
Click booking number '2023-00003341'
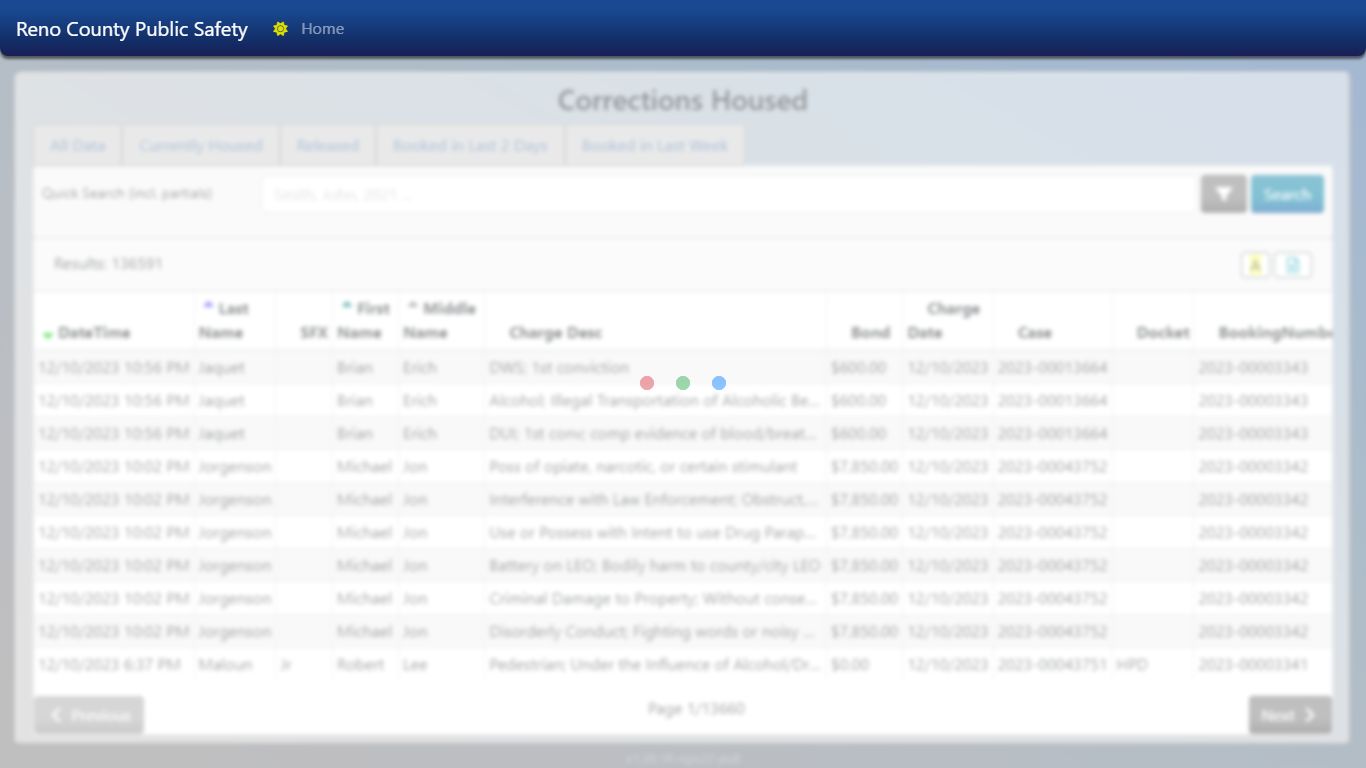click(x=1264, y=665)
